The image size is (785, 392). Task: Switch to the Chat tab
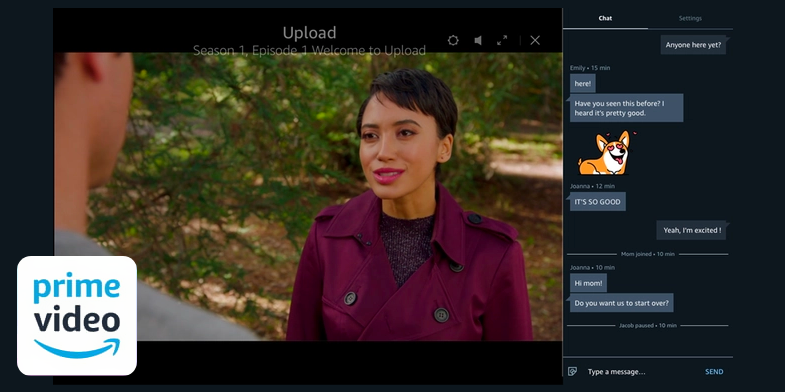605,19
